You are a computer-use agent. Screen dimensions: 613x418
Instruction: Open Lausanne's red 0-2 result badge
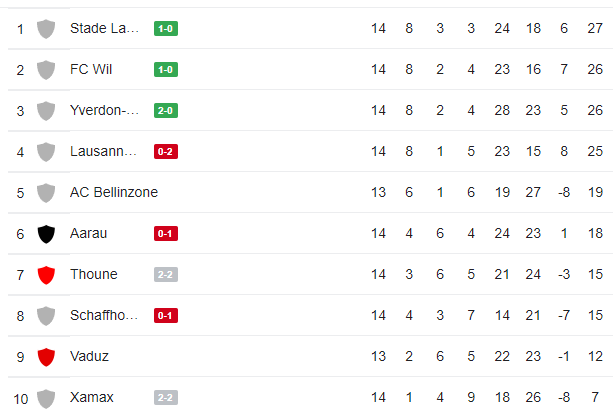tap(166, 152)
